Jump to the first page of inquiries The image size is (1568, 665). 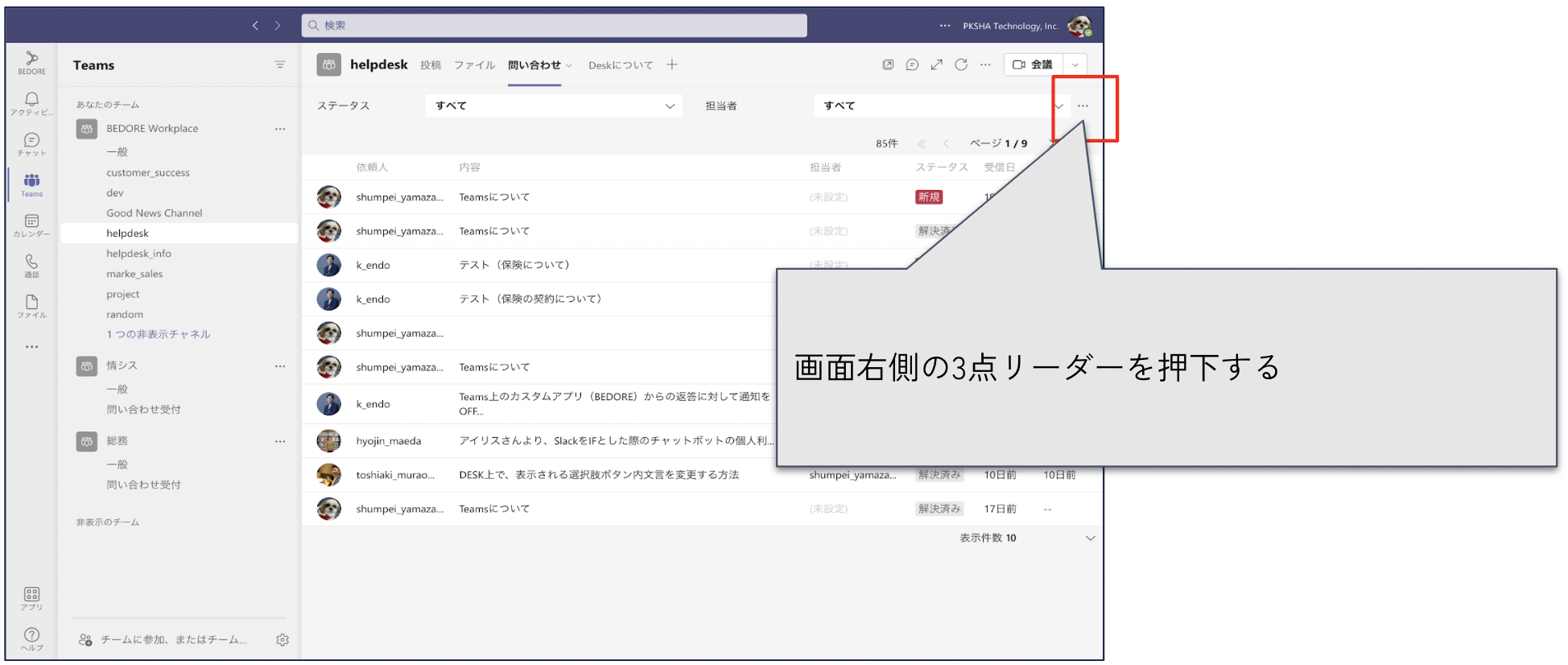(922, 143)
